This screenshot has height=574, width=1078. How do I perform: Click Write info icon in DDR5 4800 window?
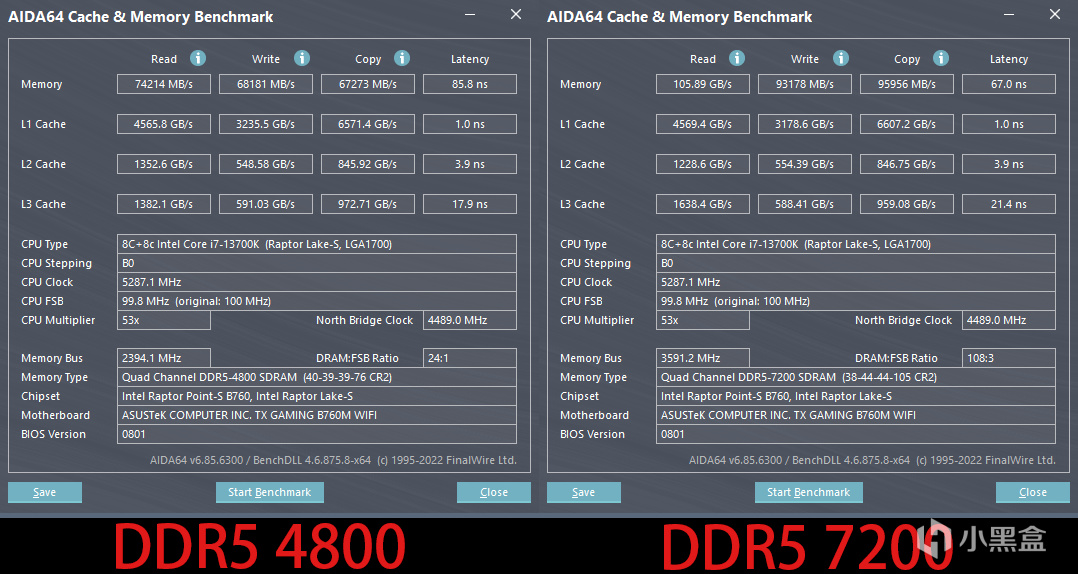pyautogui.click(x=302, y=58)
